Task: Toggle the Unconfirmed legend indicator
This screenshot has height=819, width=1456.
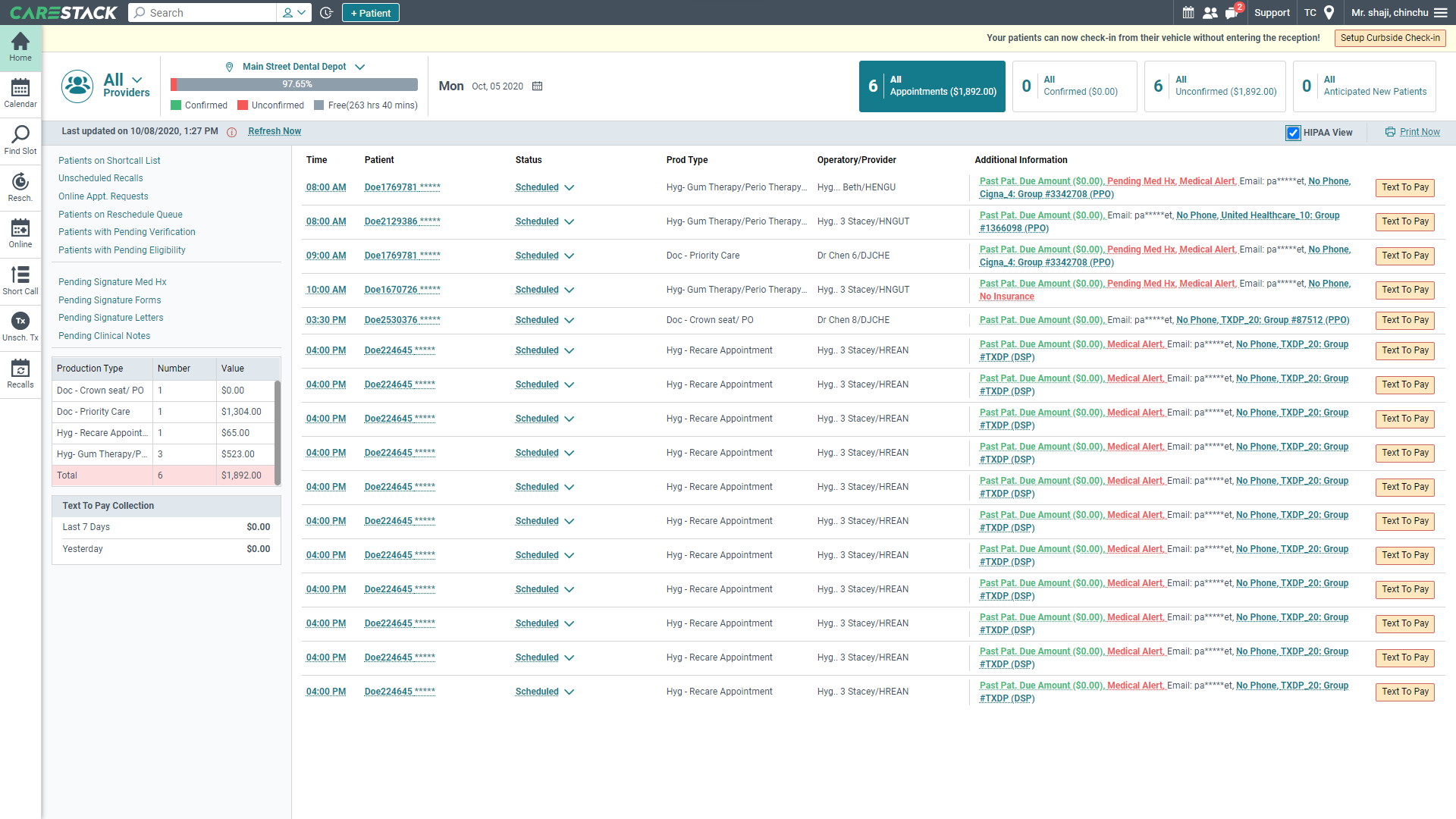Action: tap(243, 105)
